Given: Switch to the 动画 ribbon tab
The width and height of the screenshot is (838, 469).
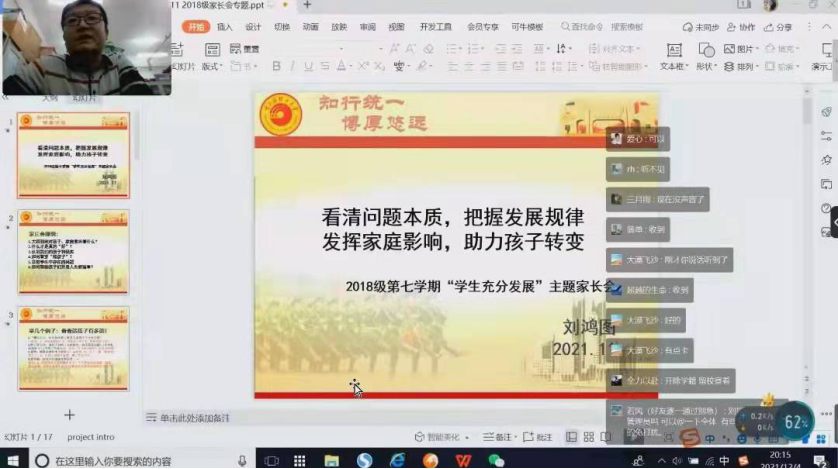Looking at the screenshot, I should (x=311, y=27).
